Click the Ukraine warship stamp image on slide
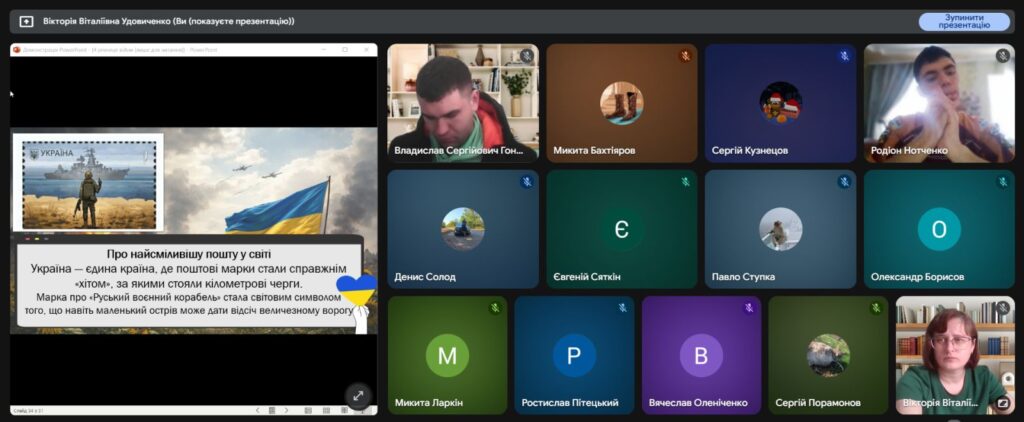1024x422 pixels. click(89, 181)
